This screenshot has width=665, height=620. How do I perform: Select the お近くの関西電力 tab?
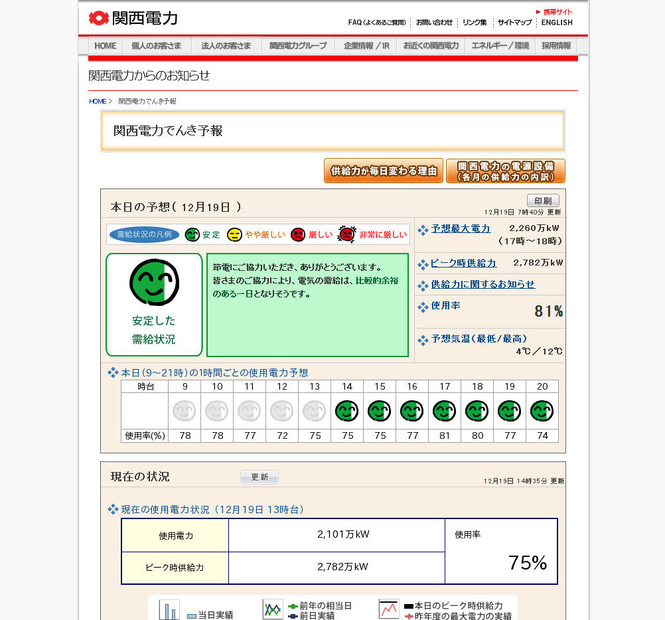click(x=431, y=46)
